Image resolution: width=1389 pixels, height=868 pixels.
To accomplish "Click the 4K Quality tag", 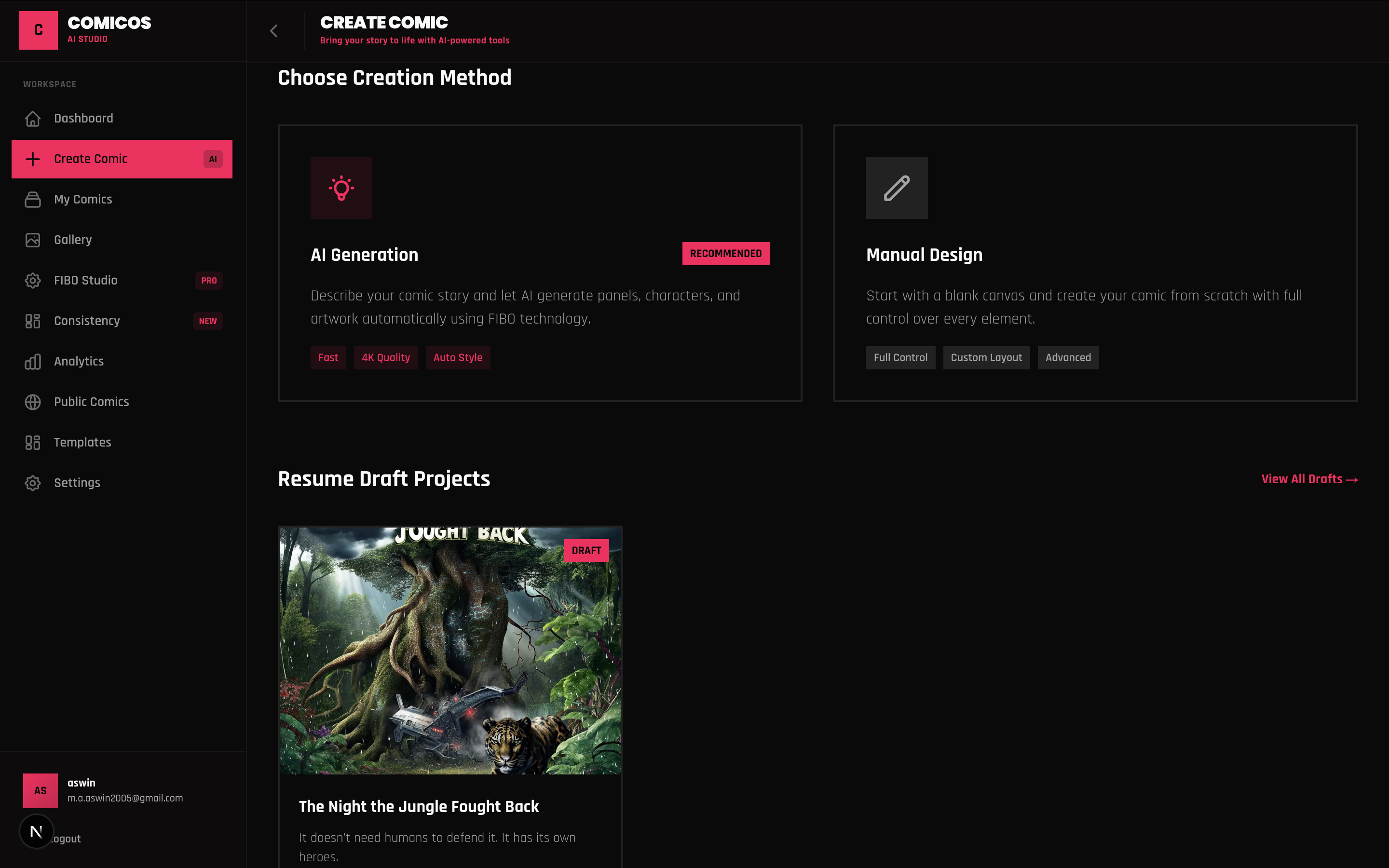I will [x=386, y=358].
